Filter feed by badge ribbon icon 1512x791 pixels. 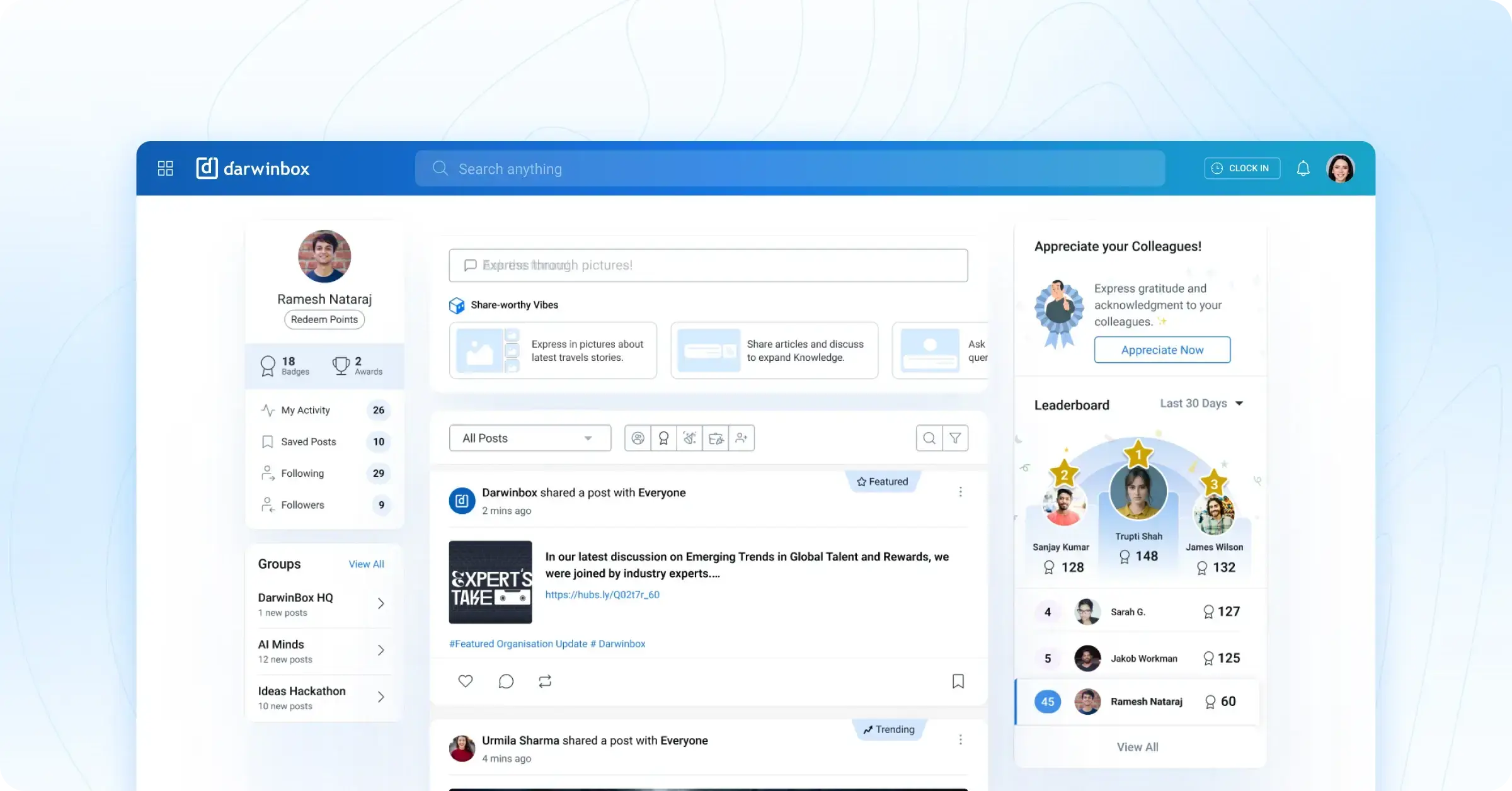tap(663, 438)
